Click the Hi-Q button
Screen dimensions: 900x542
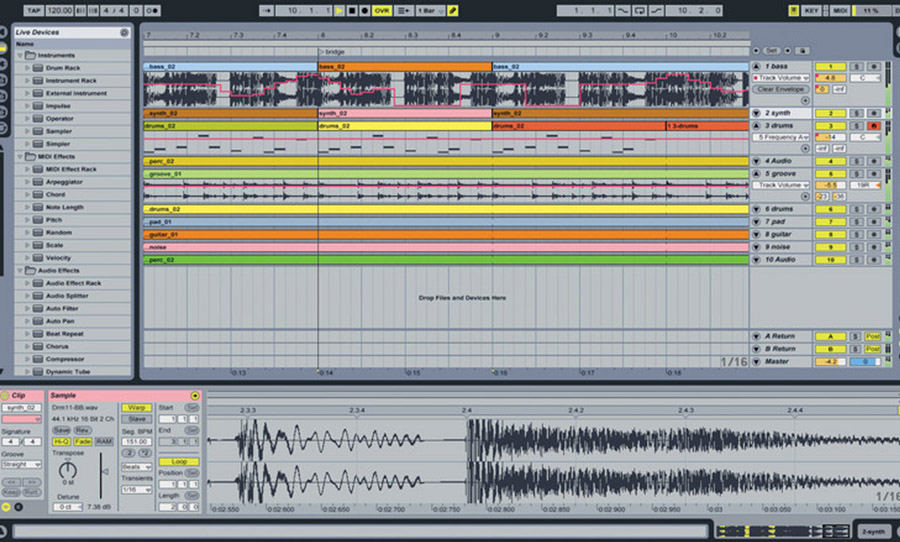click(x=61, y=442)
